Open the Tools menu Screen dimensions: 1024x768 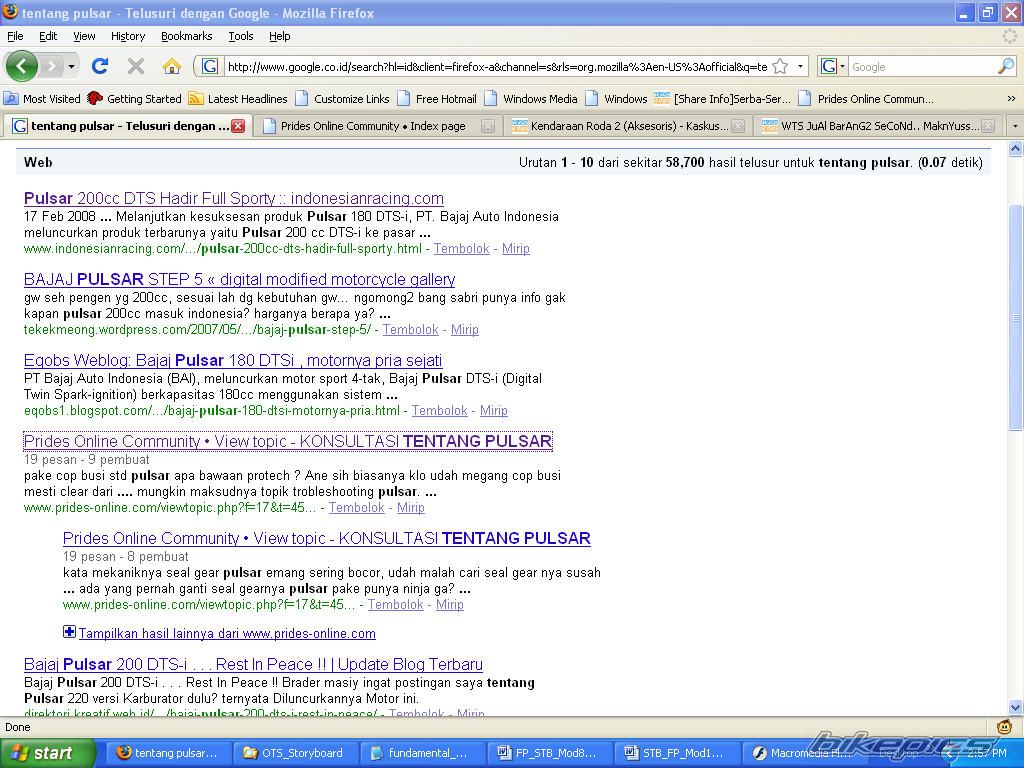[x=240, y=36]
